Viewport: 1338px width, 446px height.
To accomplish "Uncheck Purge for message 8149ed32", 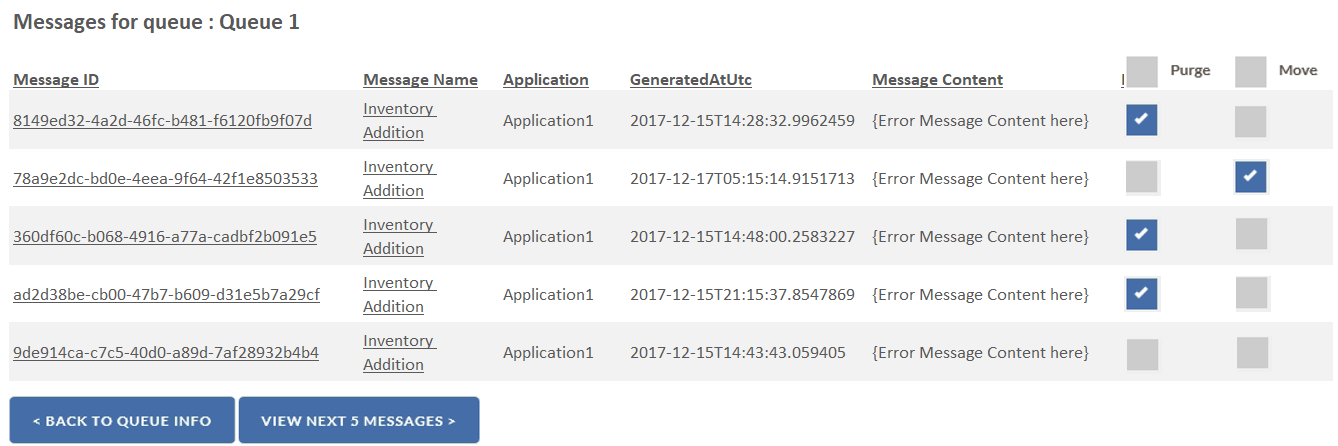I will tap(1142, 120).
